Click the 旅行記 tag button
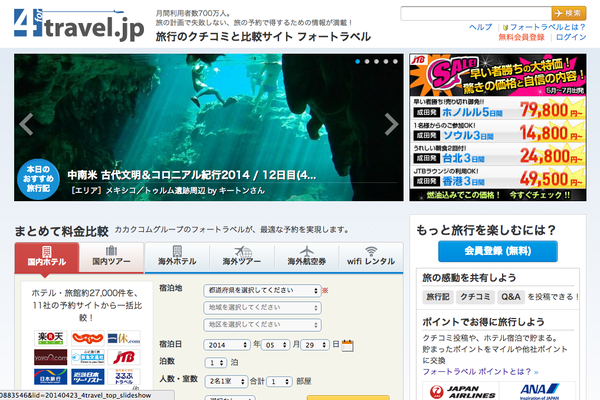This screenshot has height=400, width=600. 438,297
